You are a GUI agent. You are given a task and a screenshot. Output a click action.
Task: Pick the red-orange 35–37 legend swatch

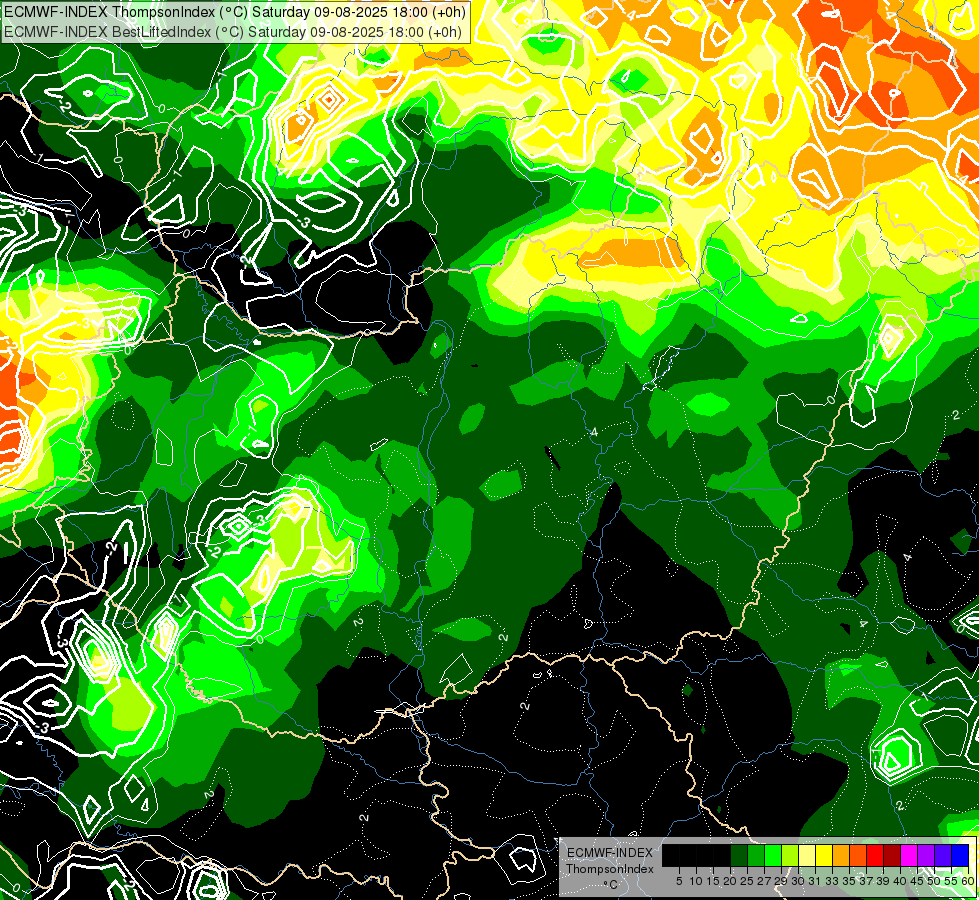click(858, 855)
